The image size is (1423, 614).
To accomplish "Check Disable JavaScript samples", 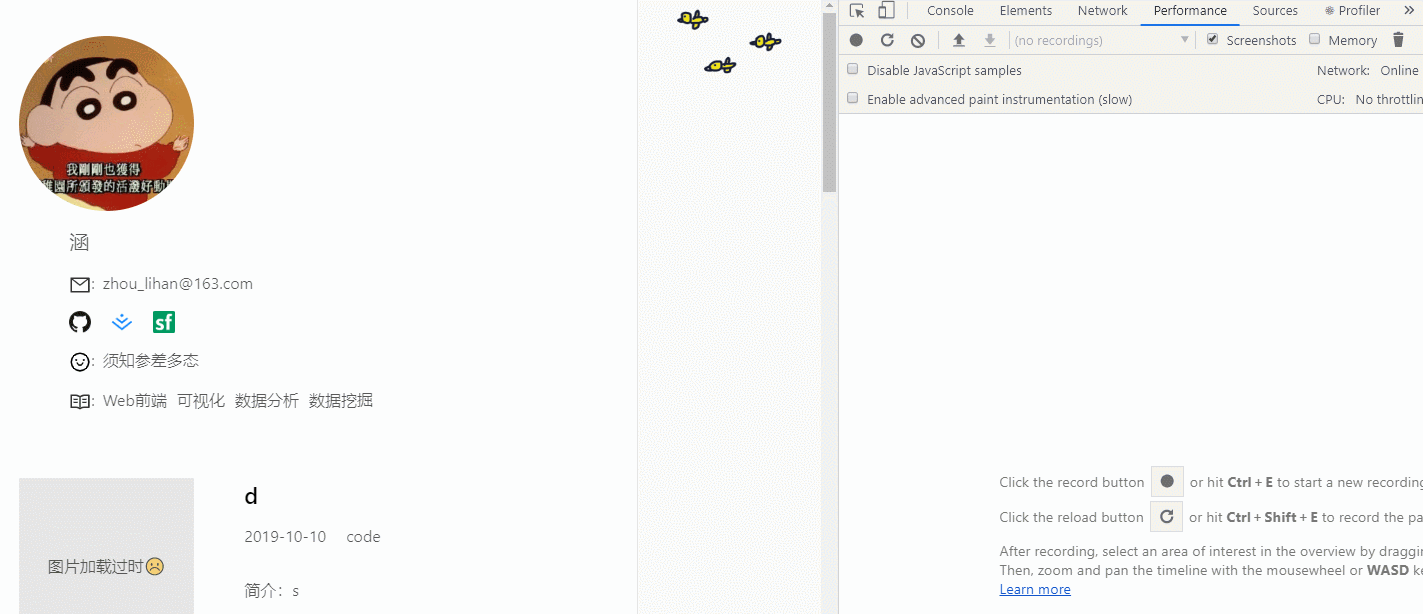I will pyautogui.click(x=853, y=69).
